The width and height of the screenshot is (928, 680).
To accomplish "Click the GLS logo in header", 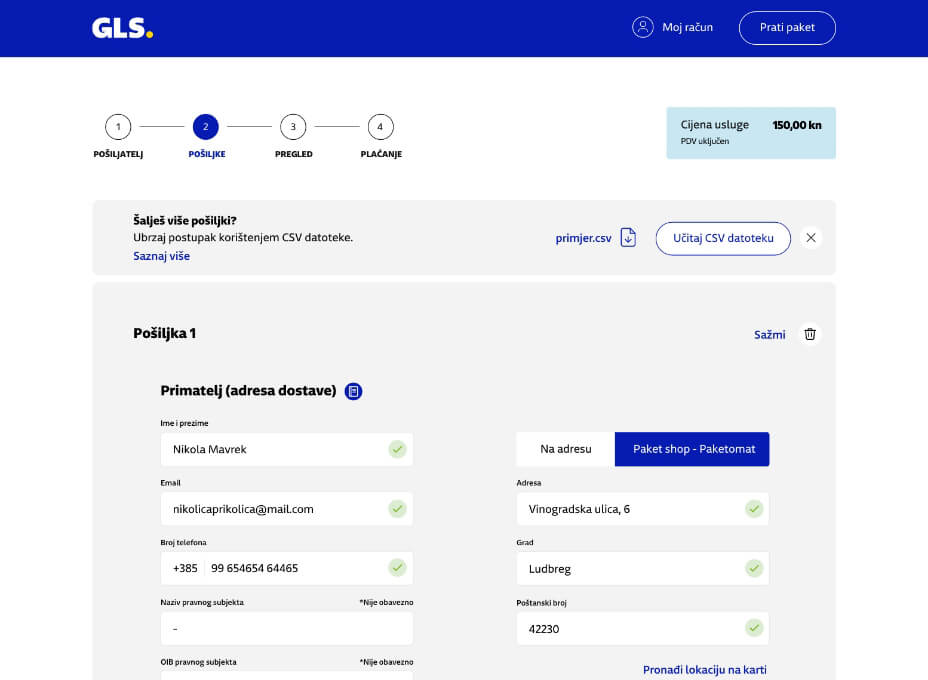I will [122, 28].
